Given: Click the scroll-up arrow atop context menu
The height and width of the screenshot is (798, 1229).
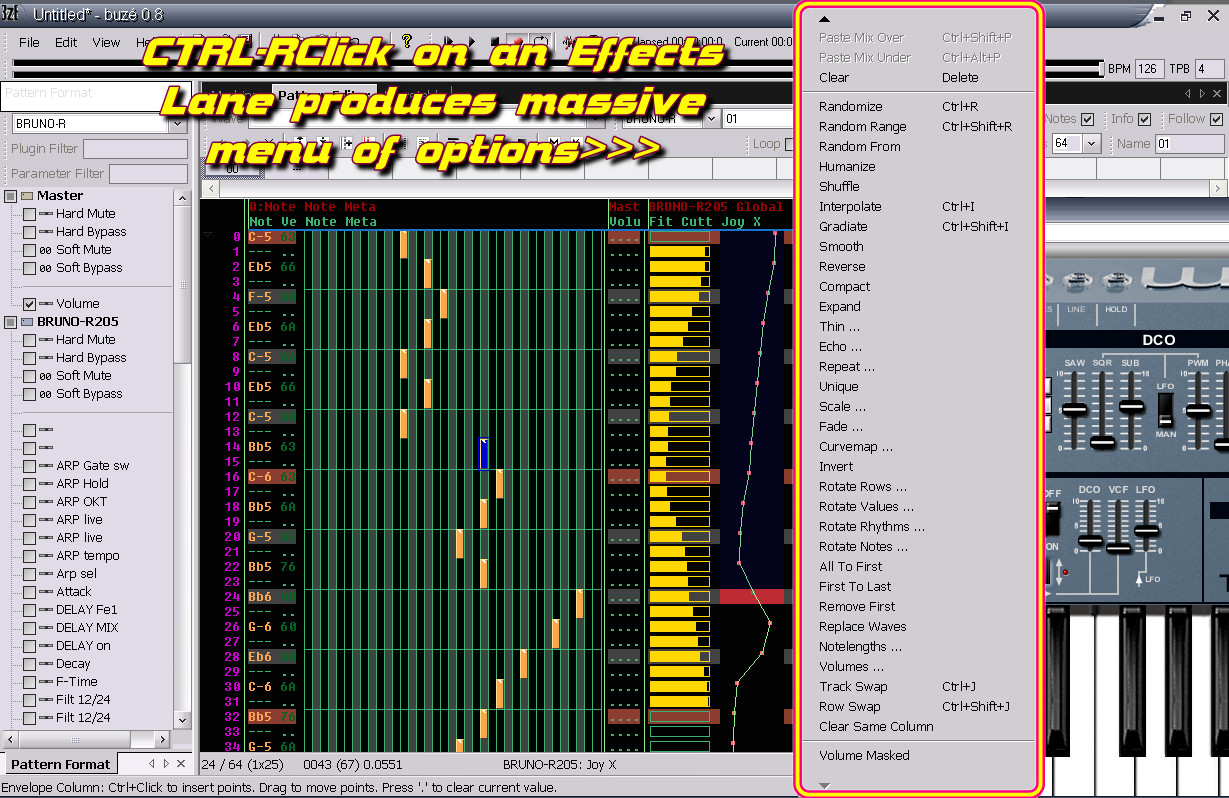Looking at the screenshot, I should point(824,19).
